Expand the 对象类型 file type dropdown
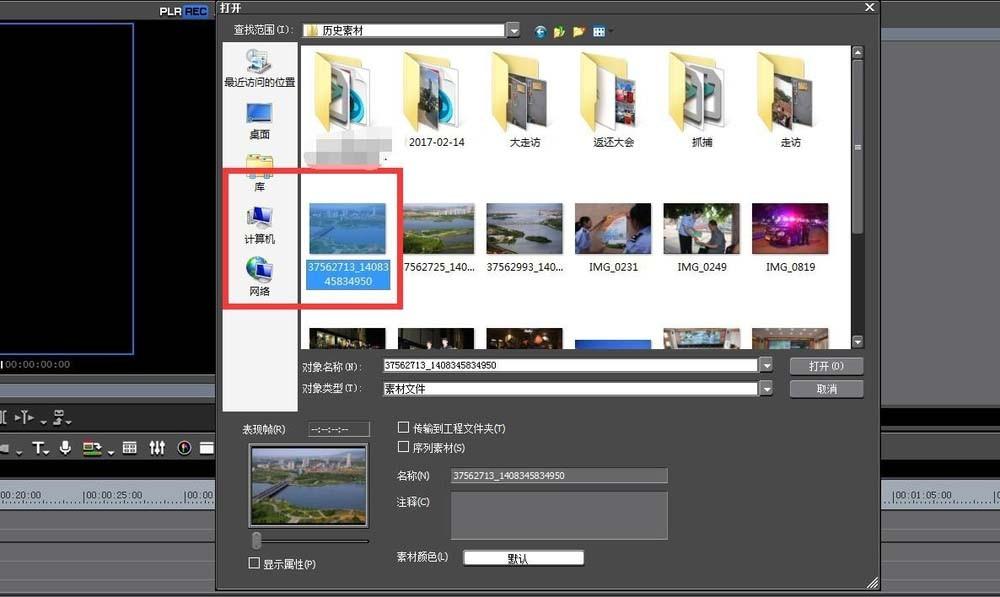This screenshot has width=1000, height=597. (x=766, y=388)
